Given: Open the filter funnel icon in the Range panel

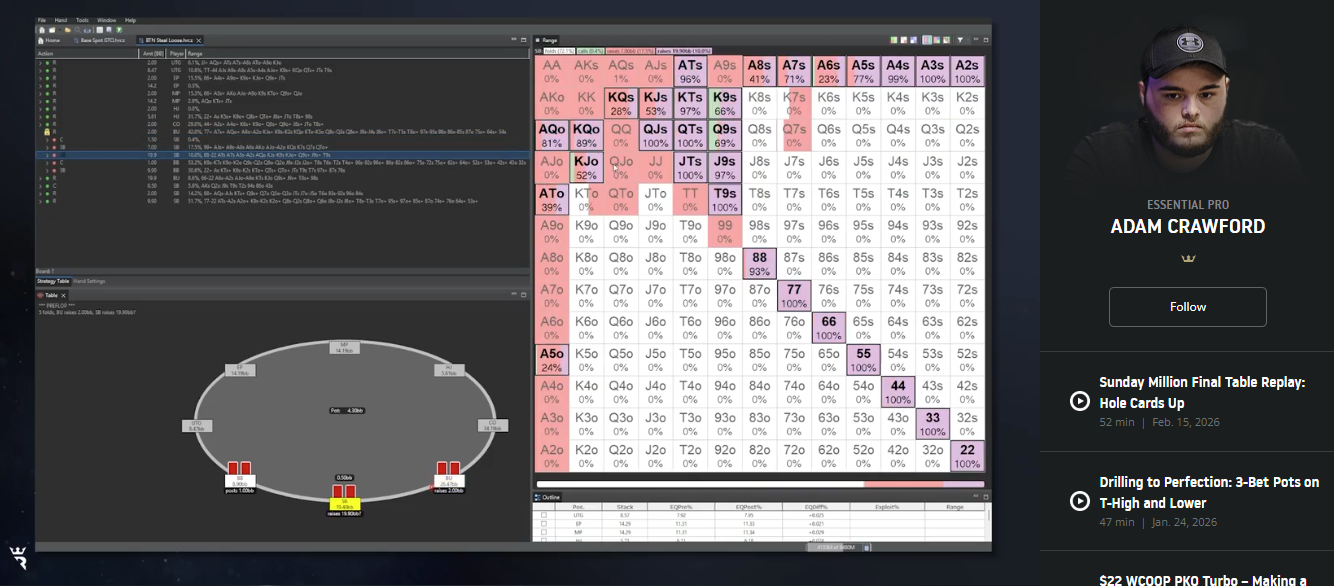Looking at the screenshot, I should tap(959, 38).
